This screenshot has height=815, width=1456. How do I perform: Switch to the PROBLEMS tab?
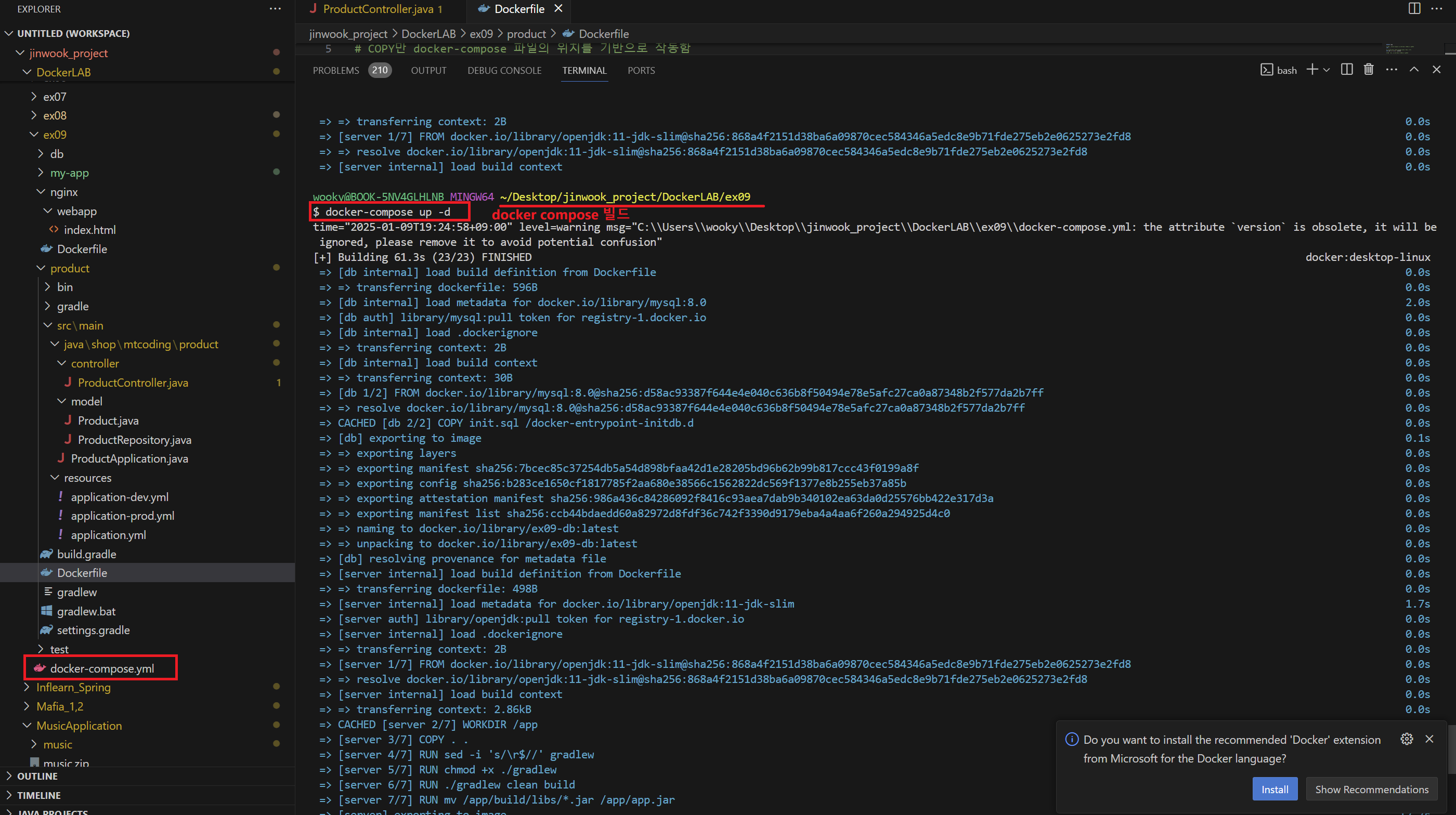tap(336, 71)
